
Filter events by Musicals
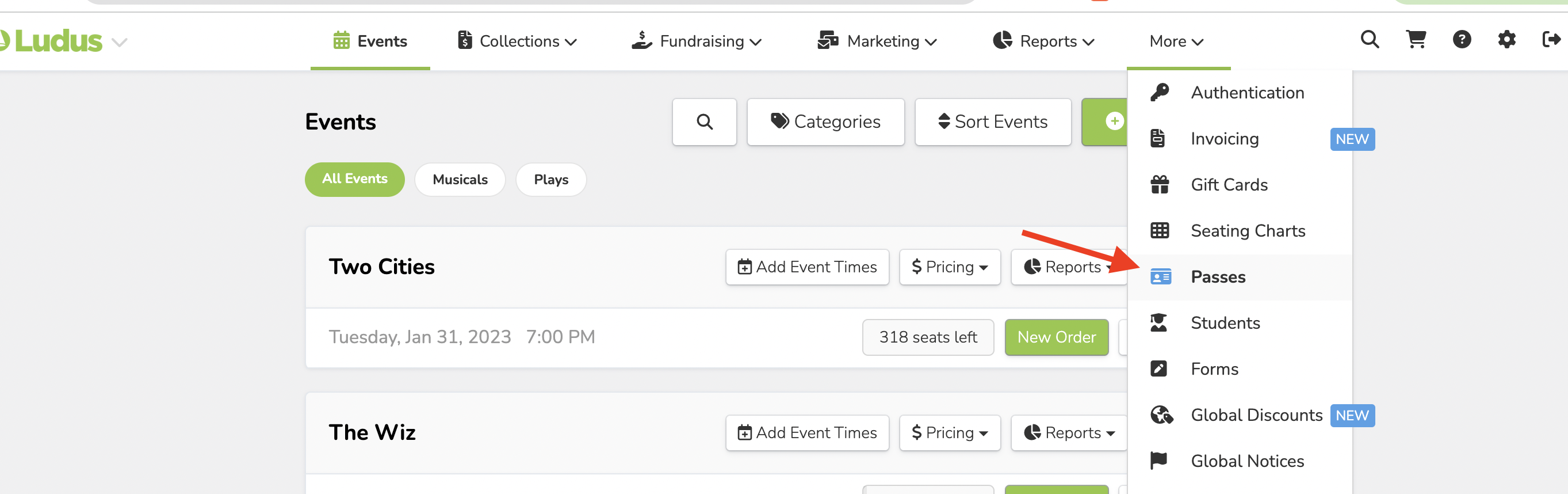[x=460, y=180]
